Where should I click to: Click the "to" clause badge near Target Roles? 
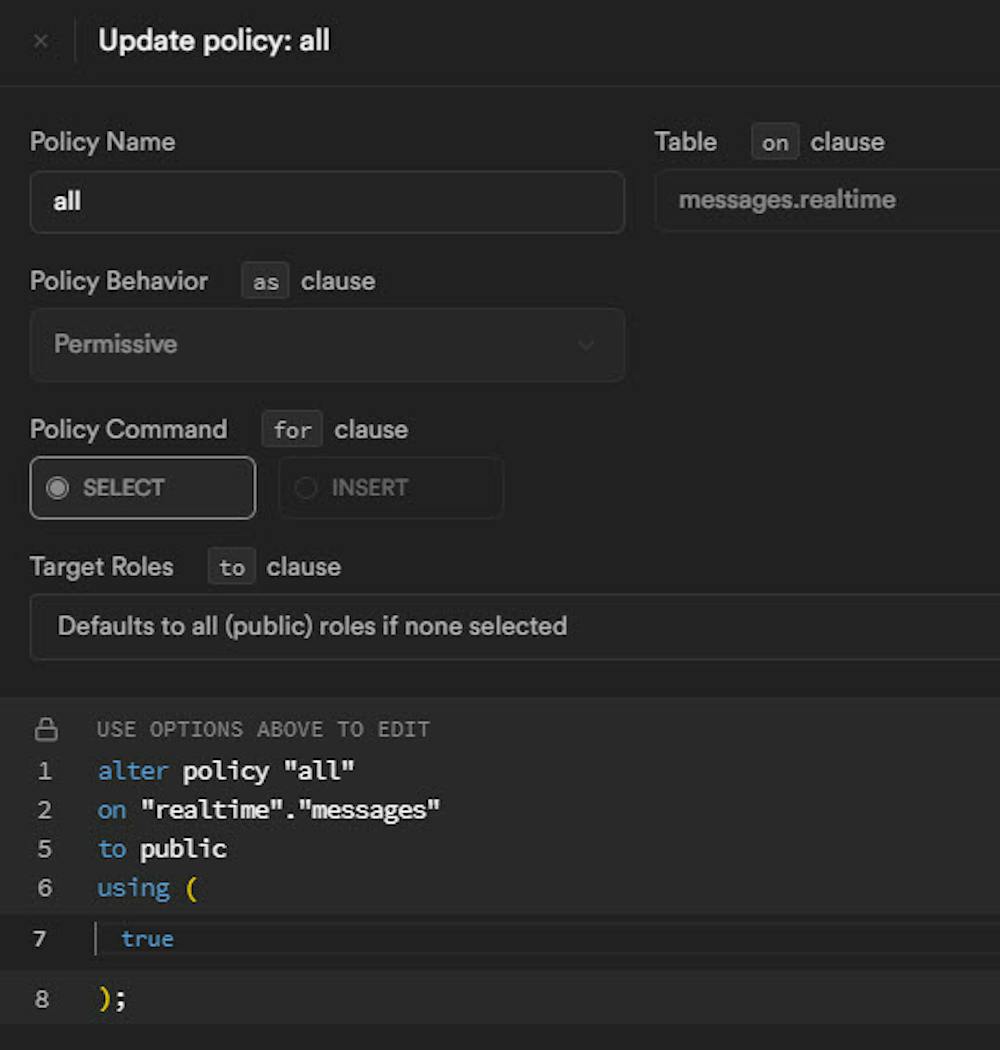(x=232, y=568)
